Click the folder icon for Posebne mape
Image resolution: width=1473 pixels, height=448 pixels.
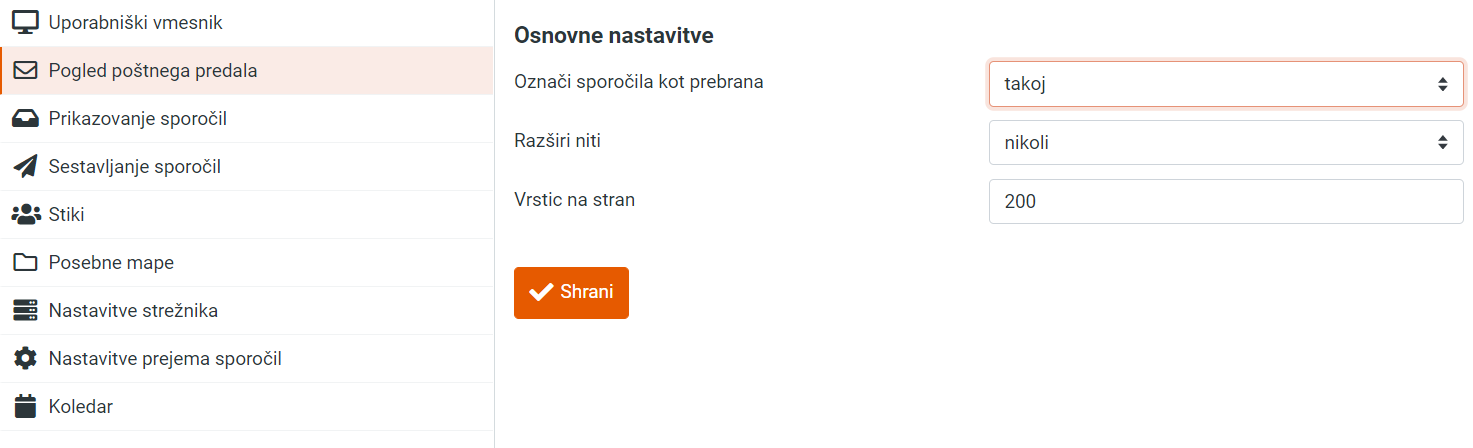tap(25, 263)
